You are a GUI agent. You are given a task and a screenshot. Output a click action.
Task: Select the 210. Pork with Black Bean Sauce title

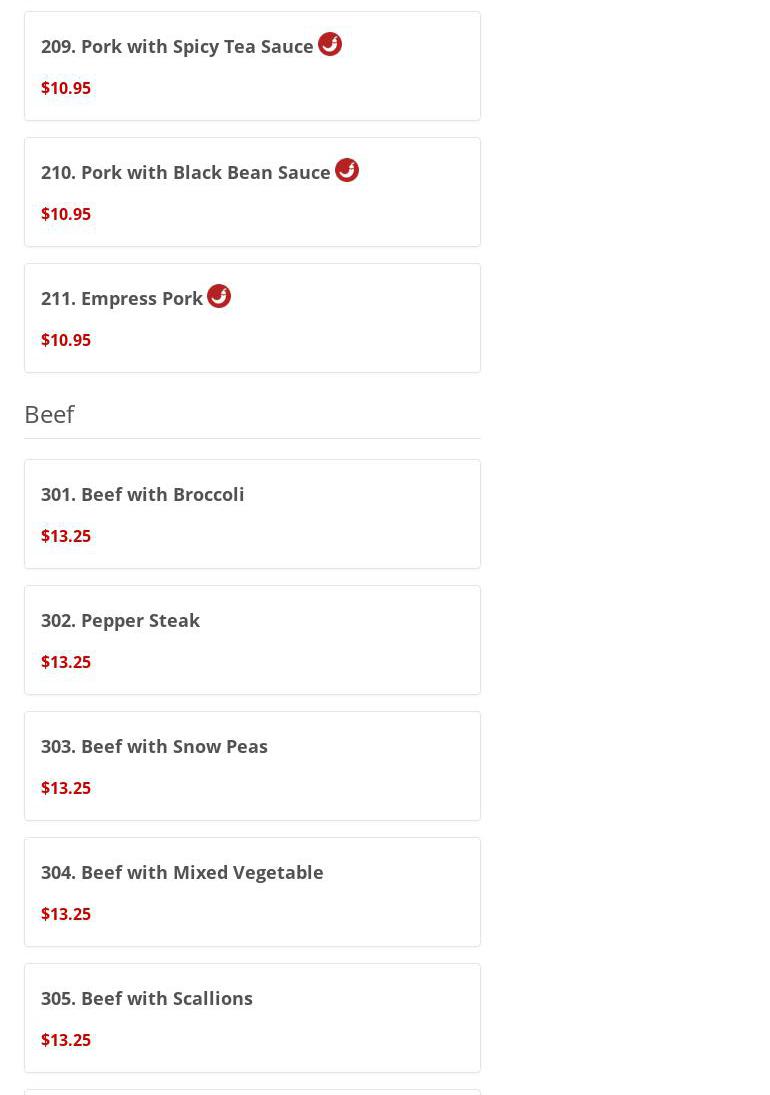pyautogui.click(x=185, y=173)
